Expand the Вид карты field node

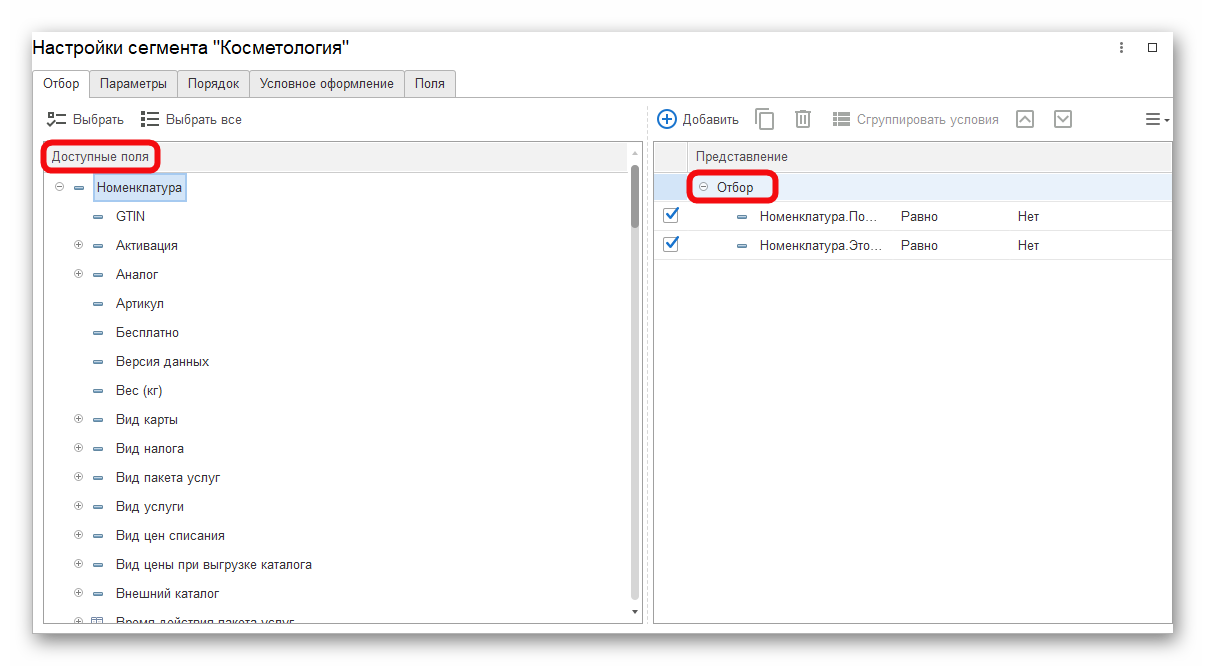tap(78, 419)
